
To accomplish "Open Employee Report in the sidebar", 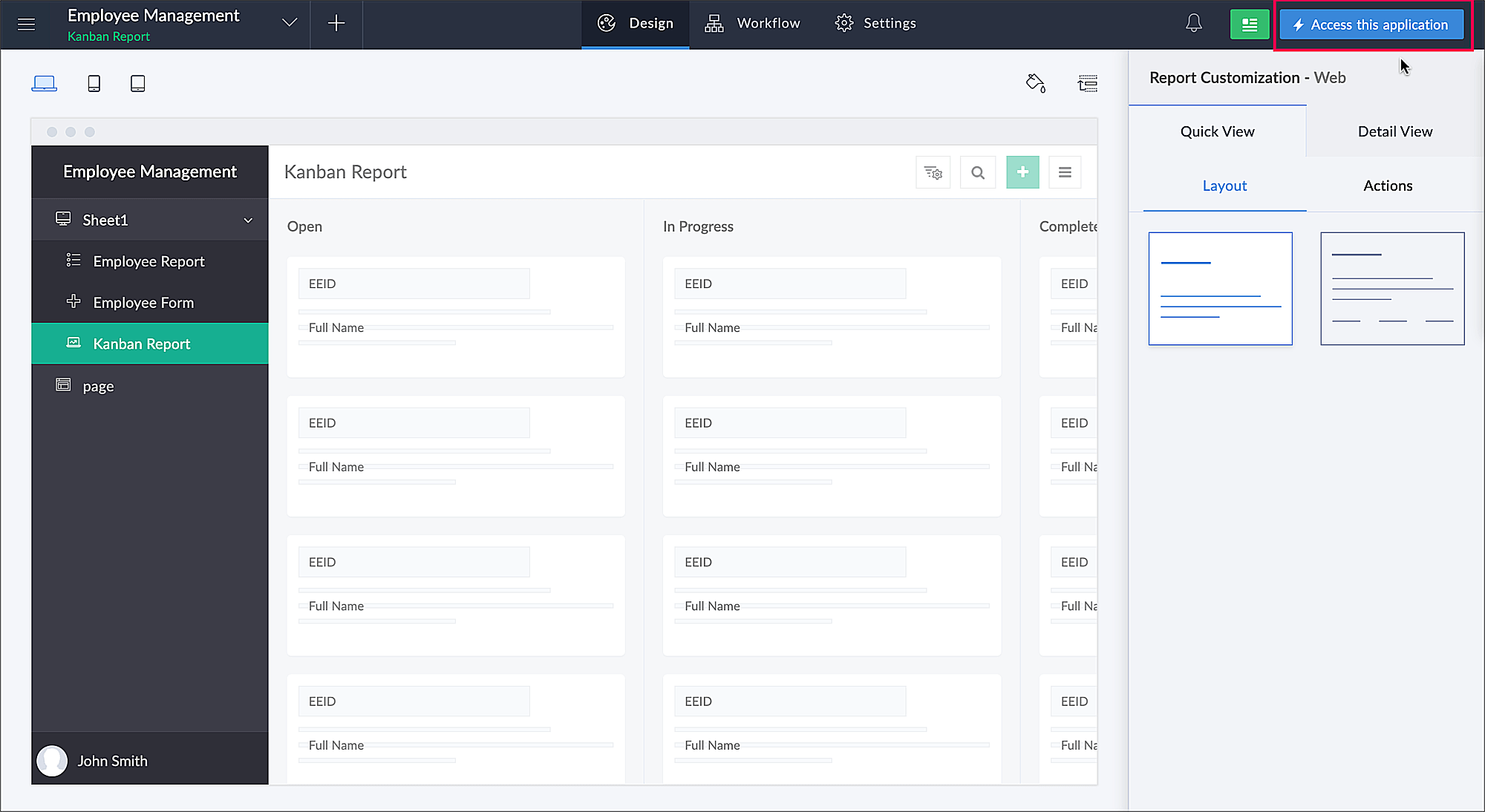I will 148,261.
